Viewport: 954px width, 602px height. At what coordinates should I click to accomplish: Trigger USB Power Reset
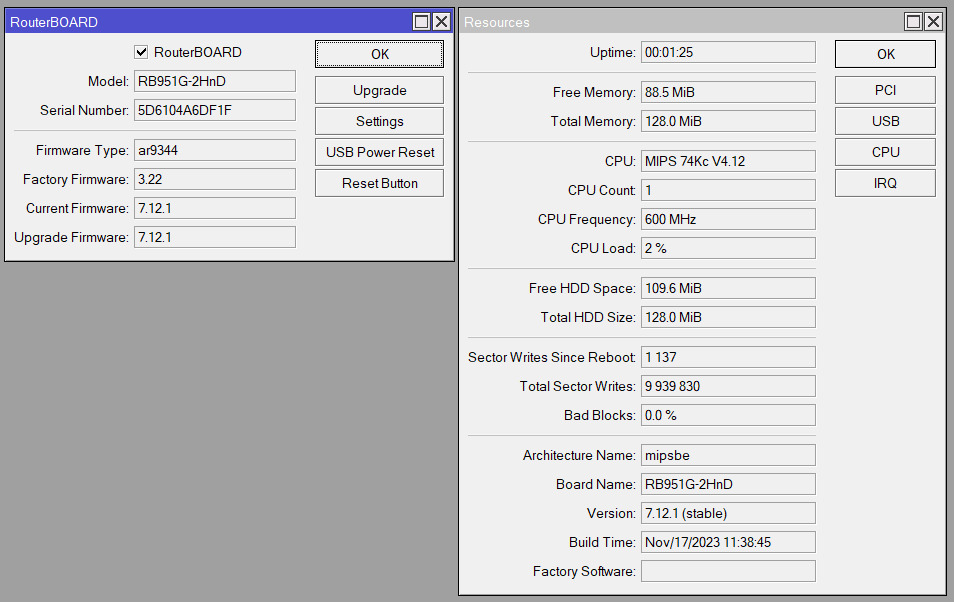tap(379, 152)
